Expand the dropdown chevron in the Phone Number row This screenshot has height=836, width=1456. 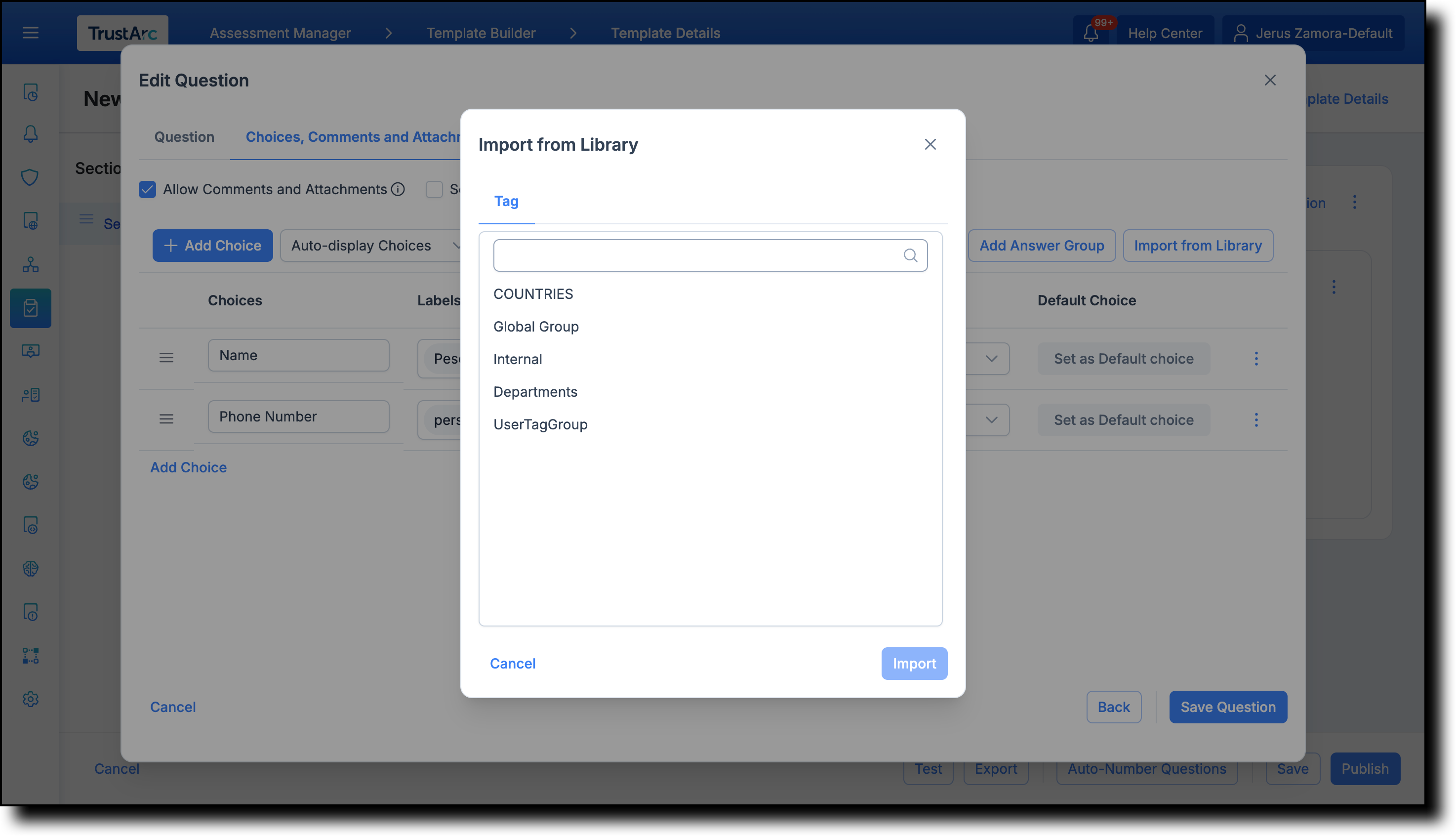coord(991,419)
